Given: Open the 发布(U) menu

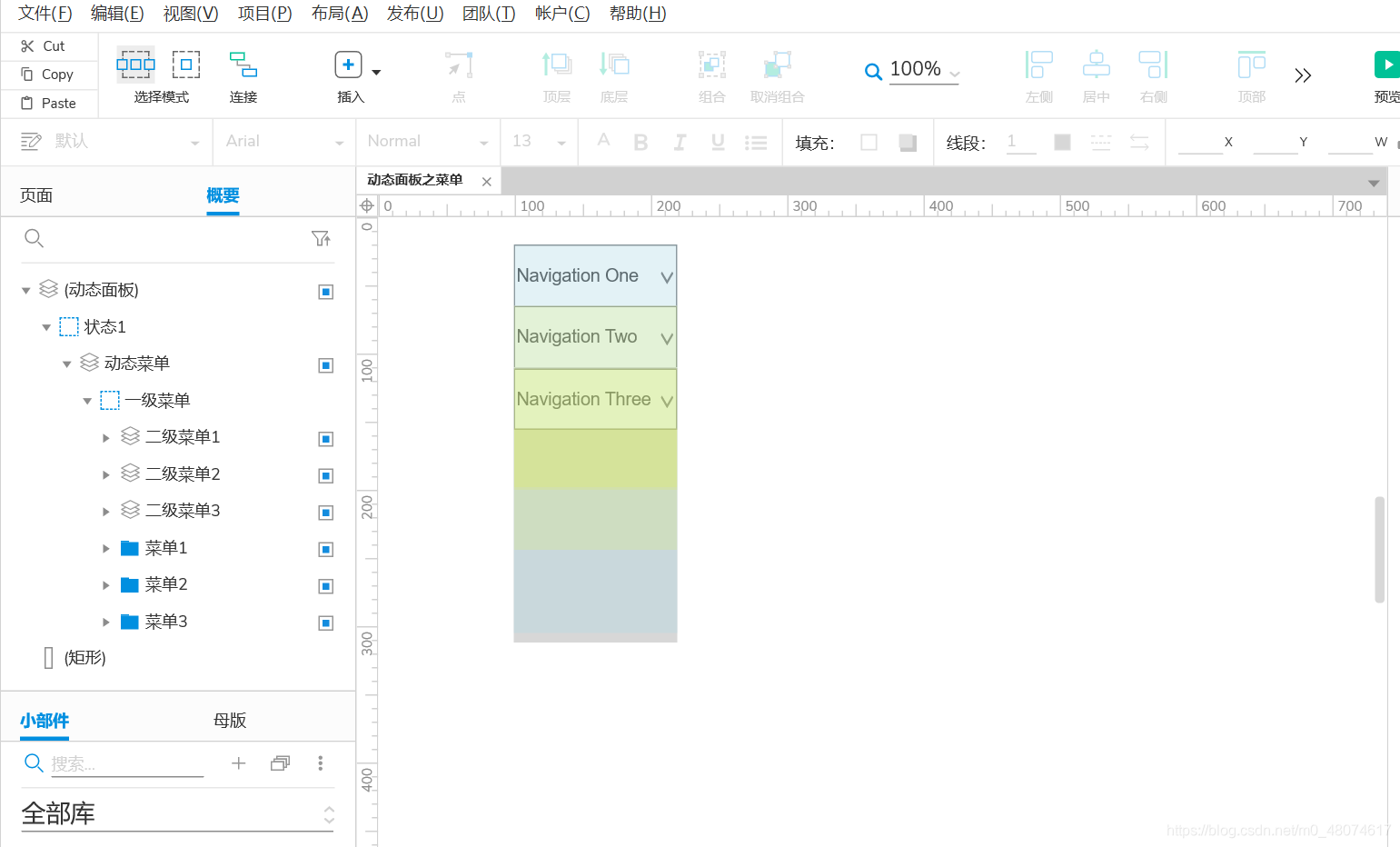Looking at the screenshot, I should click(415, 14).
